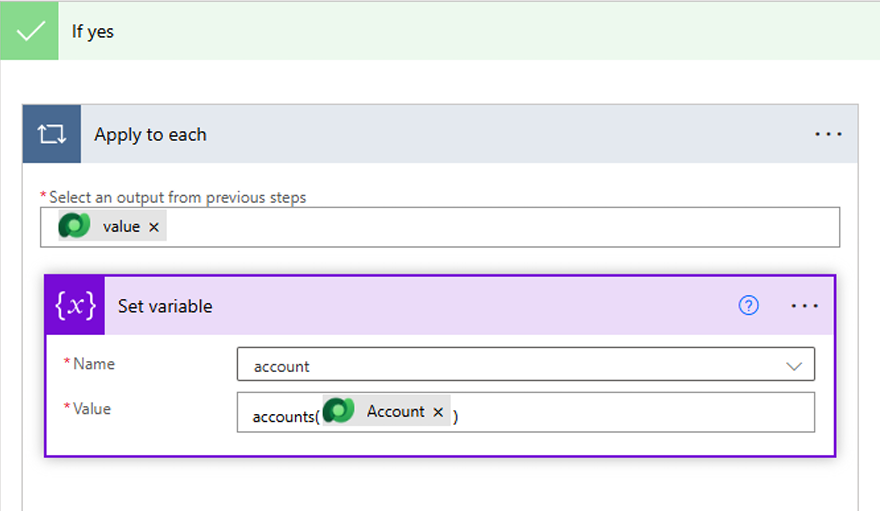This screenshot has height=511, width=891.
Task: Click the account text in Name combo box
Action: tap(282, 366)
